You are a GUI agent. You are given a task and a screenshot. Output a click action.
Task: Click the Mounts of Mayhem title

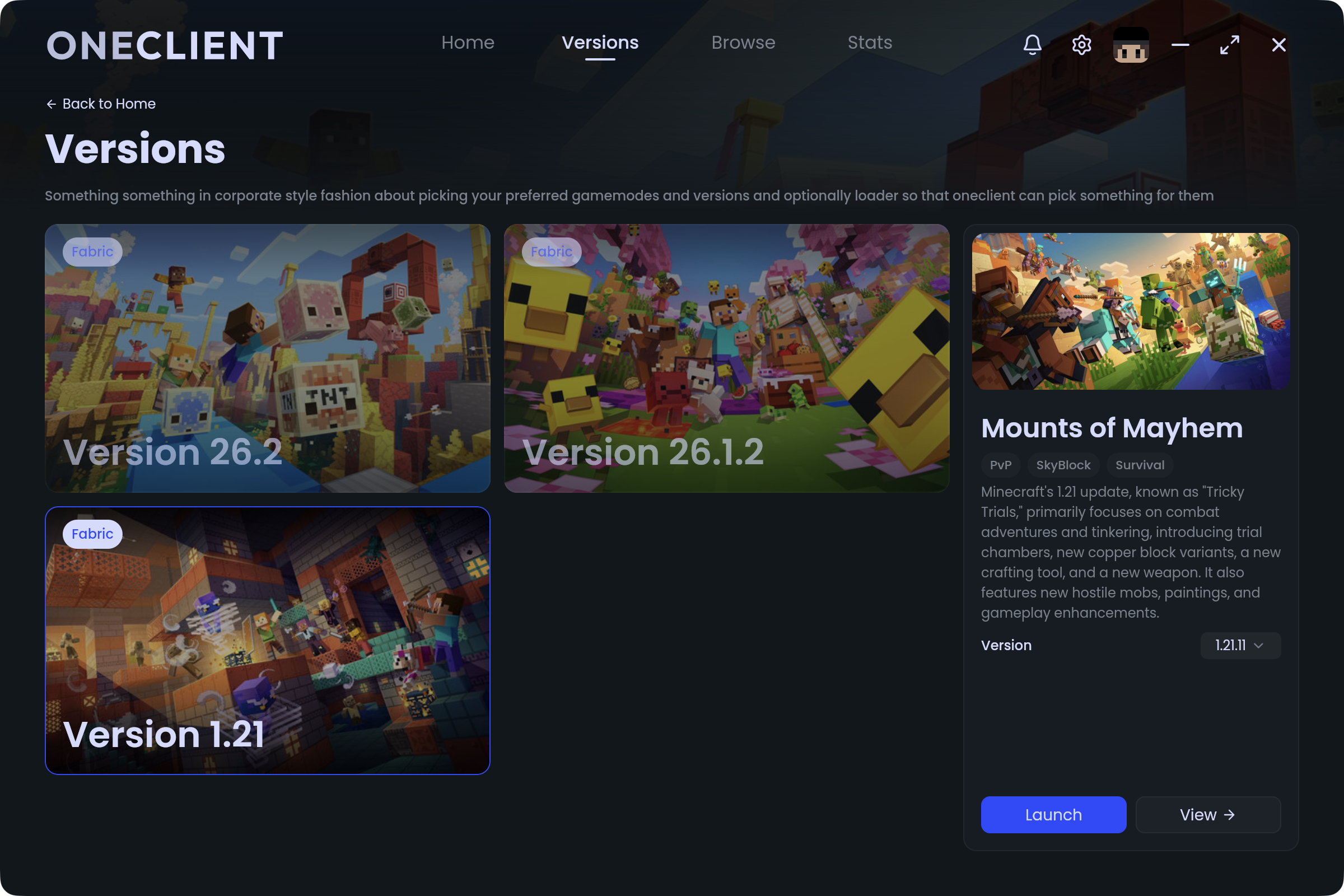pos(1112,428)
